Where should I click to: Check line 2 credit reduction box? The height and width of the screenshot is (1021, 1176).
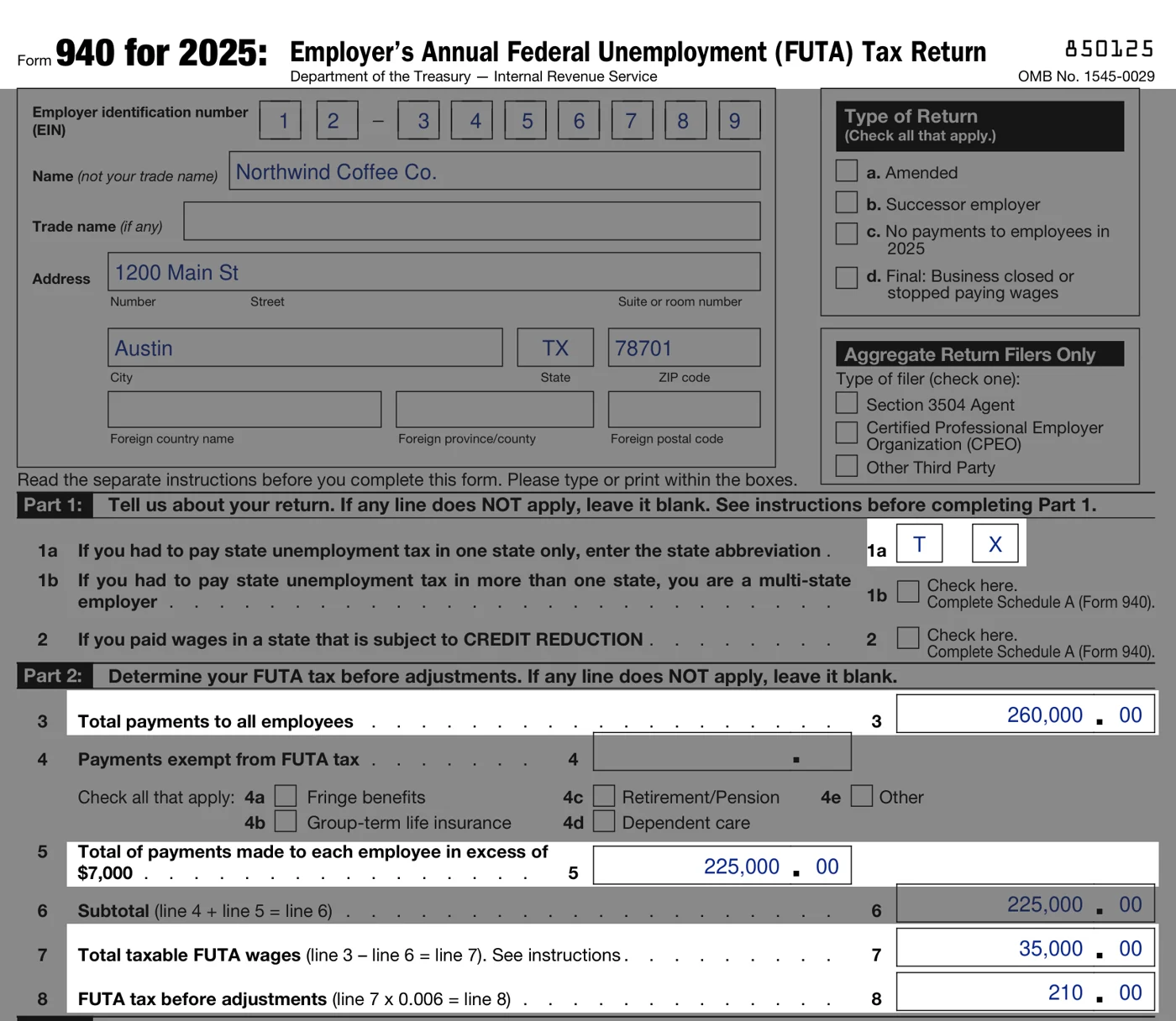pos(908,637)
